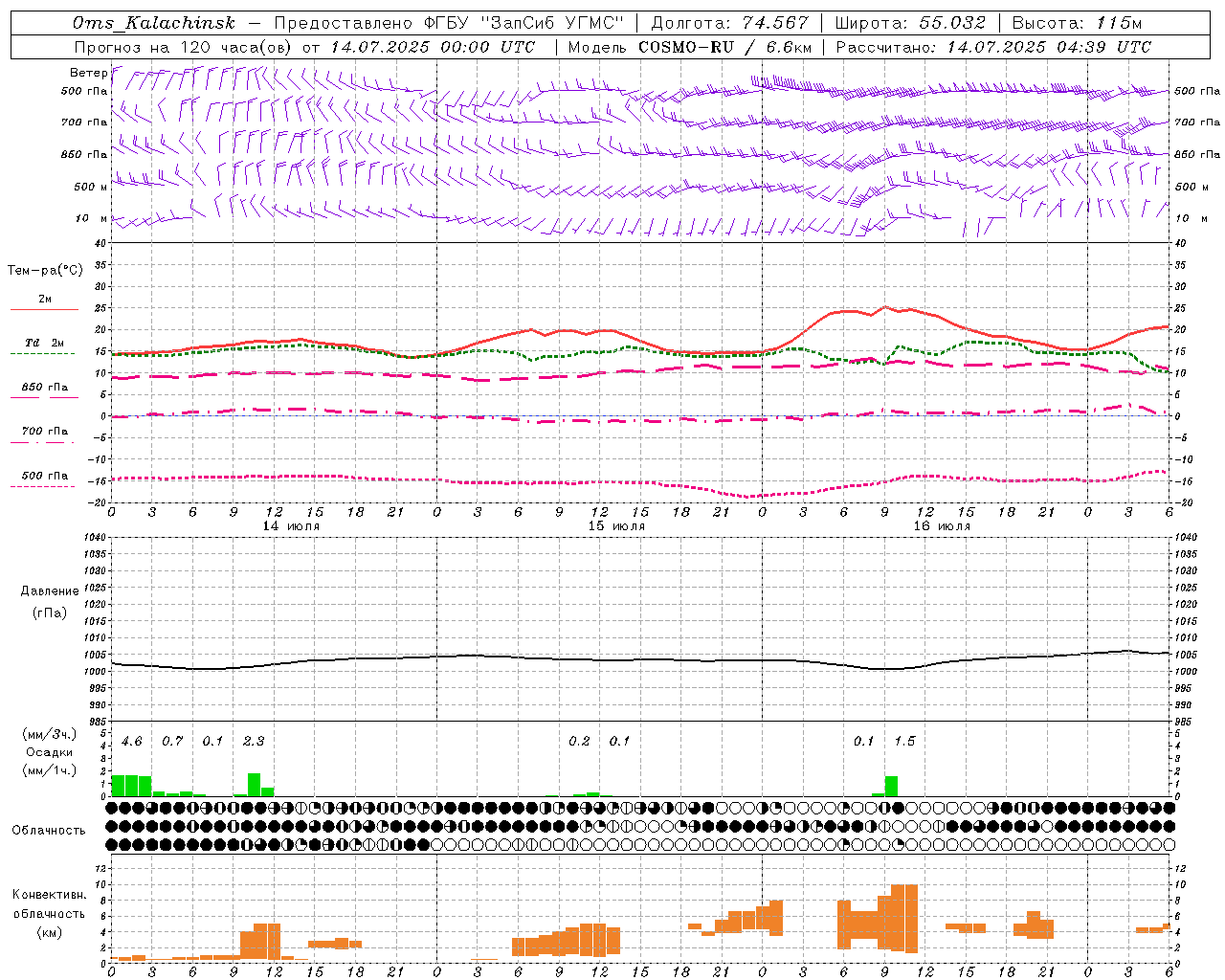The image size is (1225, 980).
Task: Click the 14 июля date label
Action: coord(292,525)
